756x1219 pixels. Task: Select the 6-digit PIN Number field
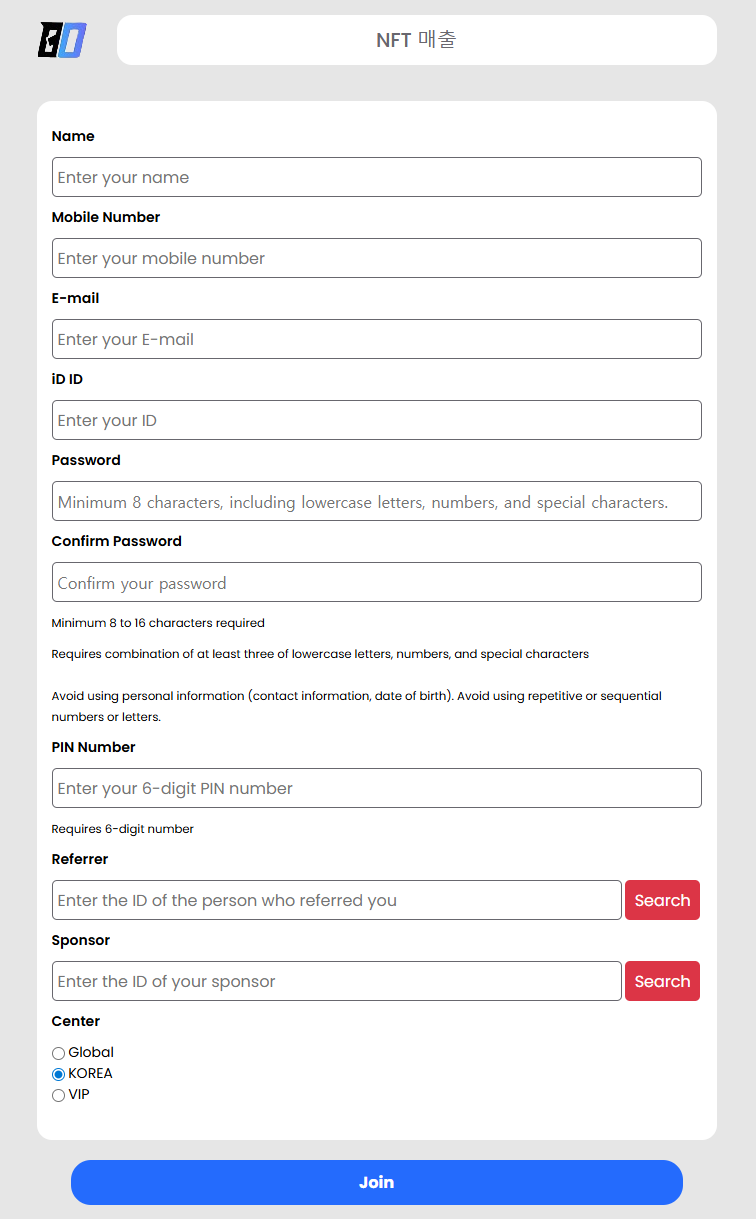[x=377, y=788]
